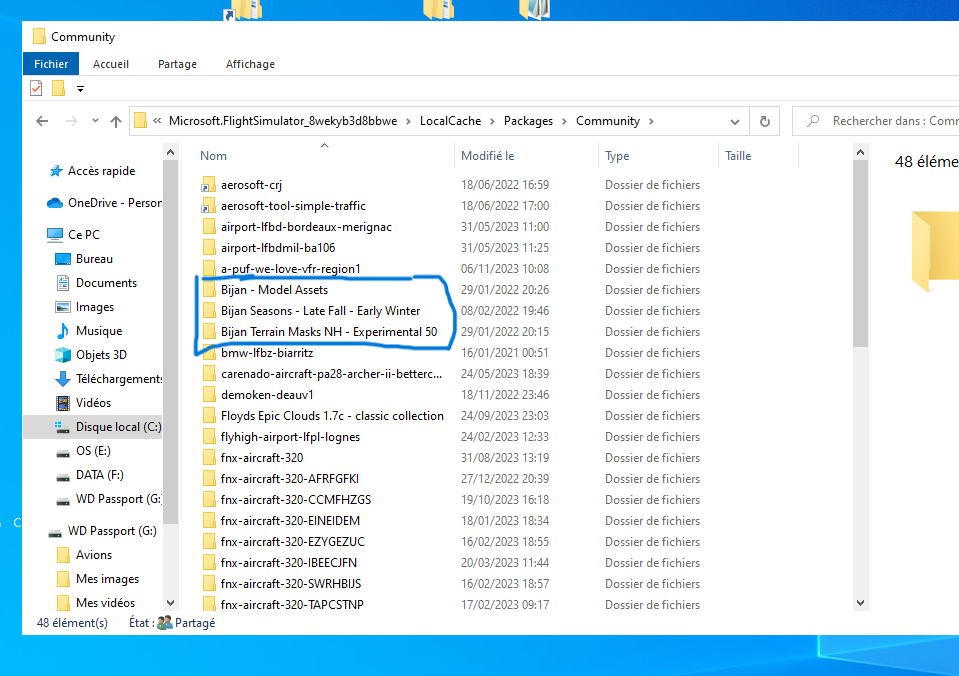This screenshot has height=676, width=959.
Task: Click the Partagé status icon
Action: tap(165, 623)
